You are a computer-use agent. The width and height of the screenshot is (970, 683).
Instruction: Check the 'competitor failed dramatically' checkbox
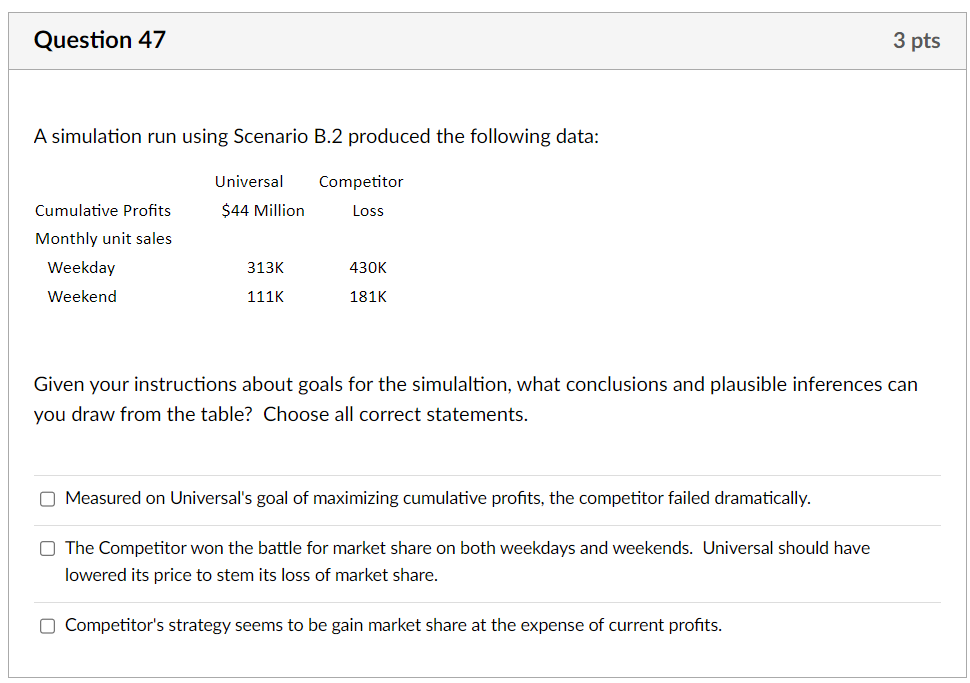pyautogui.click(x=48, y=499)
